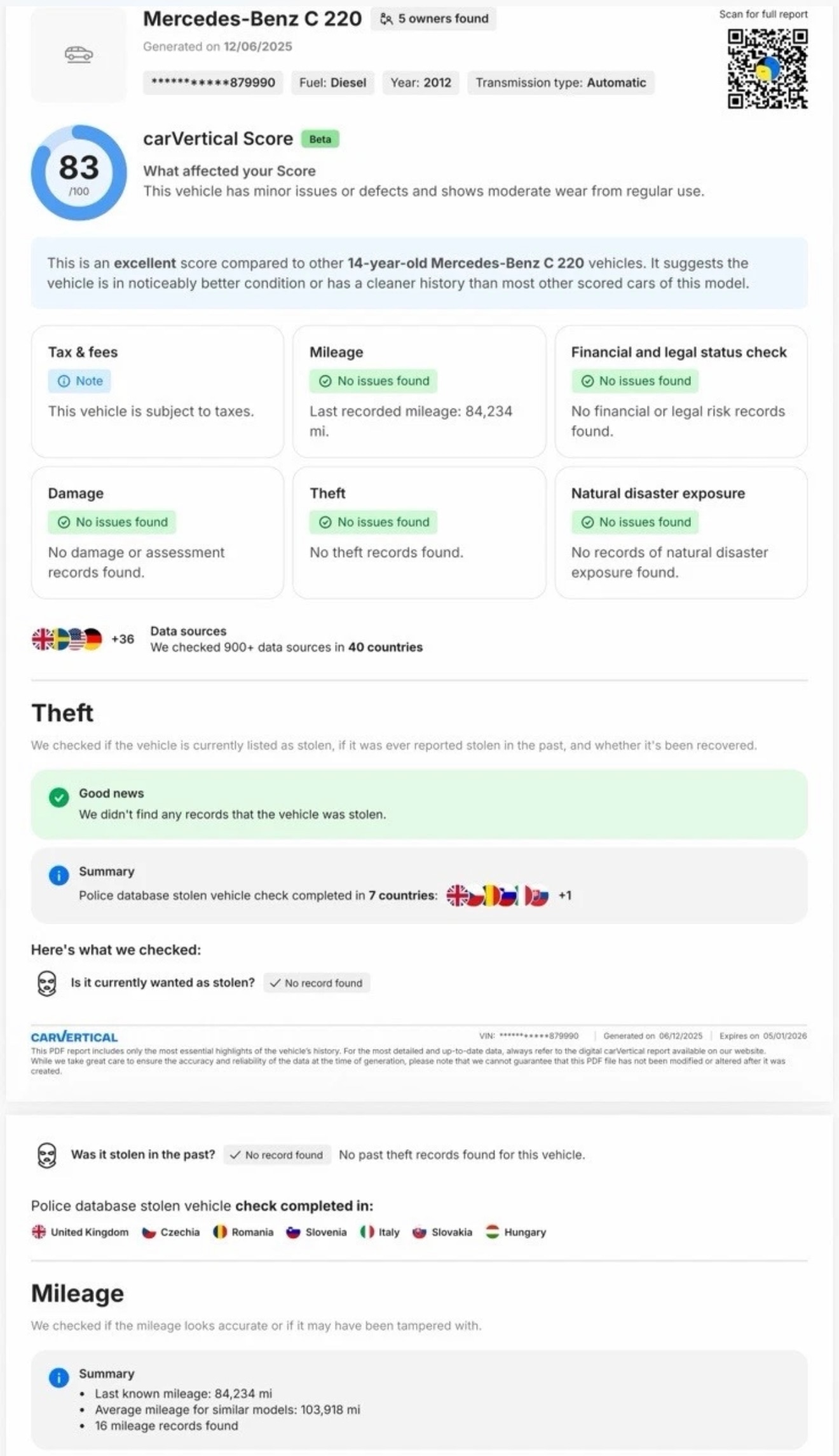839x1456 pixels.
Task: Click the Beta badge next to carVertical Score
Action: click(x=320, y=139)
